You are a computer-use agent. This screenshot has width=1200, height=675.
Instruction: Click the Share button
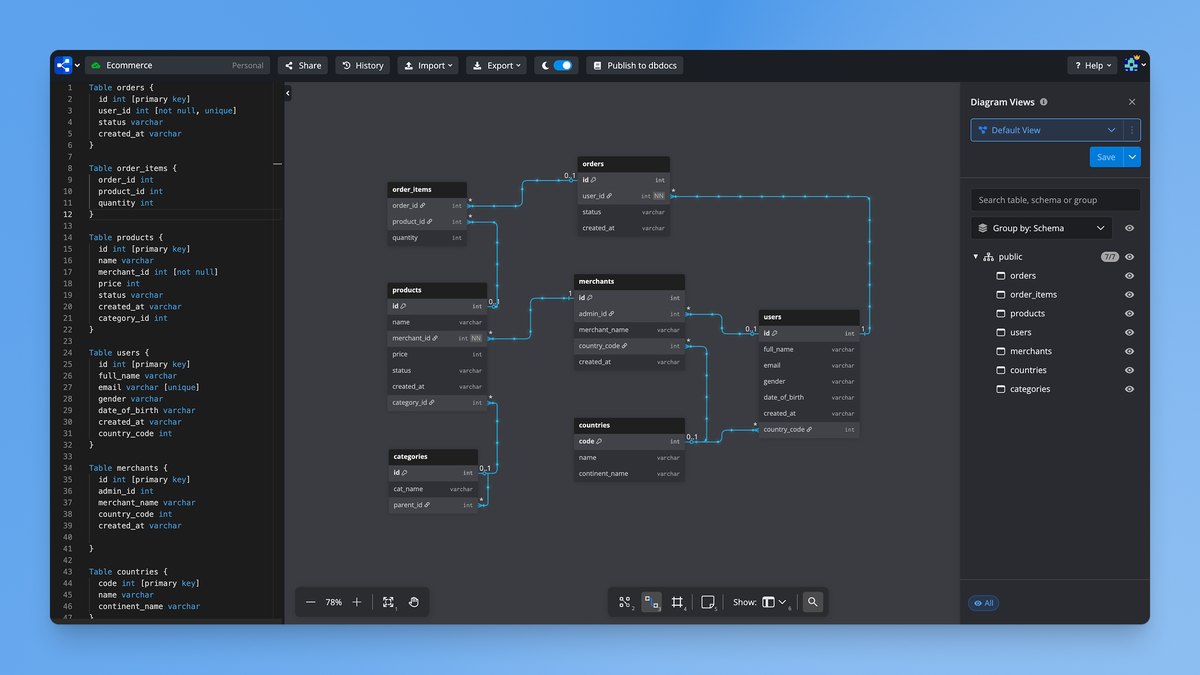pyautogui.click(x=303, y=65)
